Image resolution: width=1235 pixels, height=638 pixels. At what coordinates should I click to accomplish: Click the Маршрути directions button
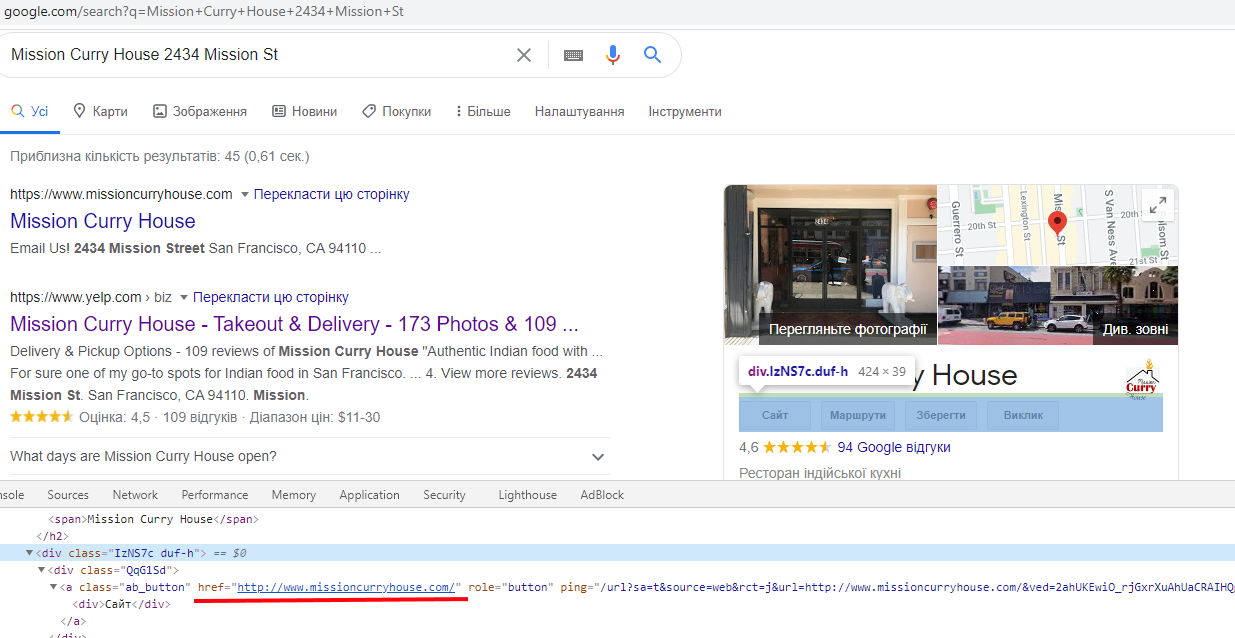pyautogui.click(x=858, y=415)
